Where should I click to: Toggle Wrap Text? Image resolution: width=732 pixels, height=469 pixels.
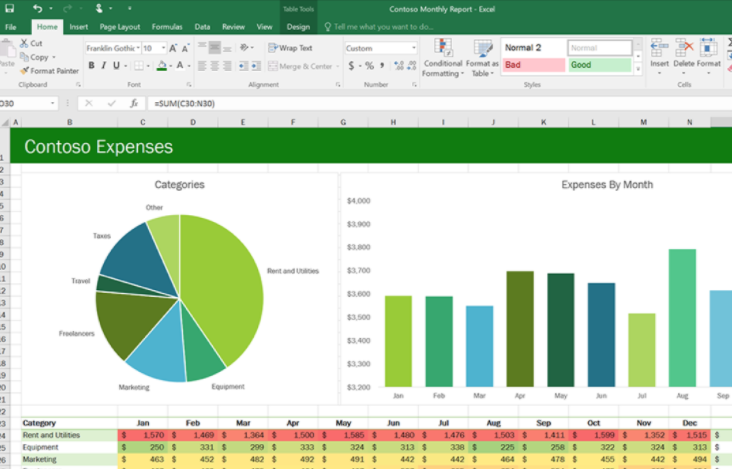coord(290,48)
